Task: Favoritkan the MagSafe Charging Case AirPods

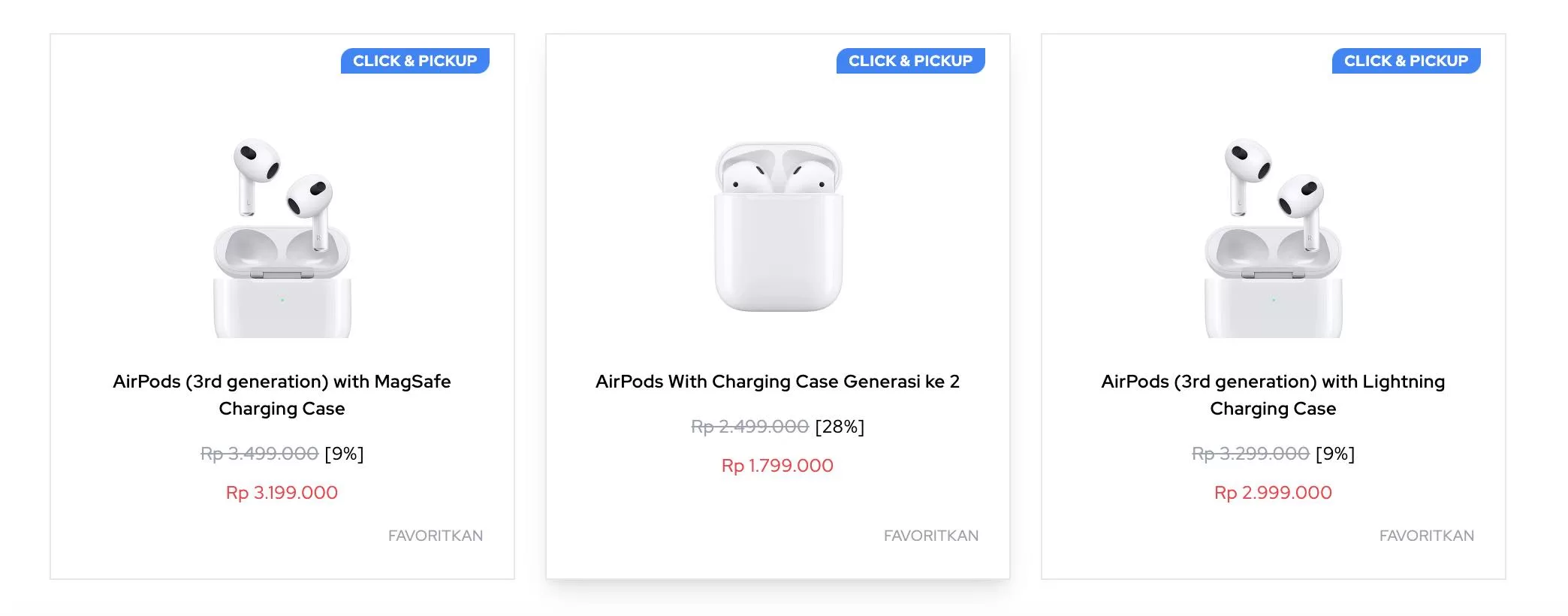Action: [x=436, y=536]
